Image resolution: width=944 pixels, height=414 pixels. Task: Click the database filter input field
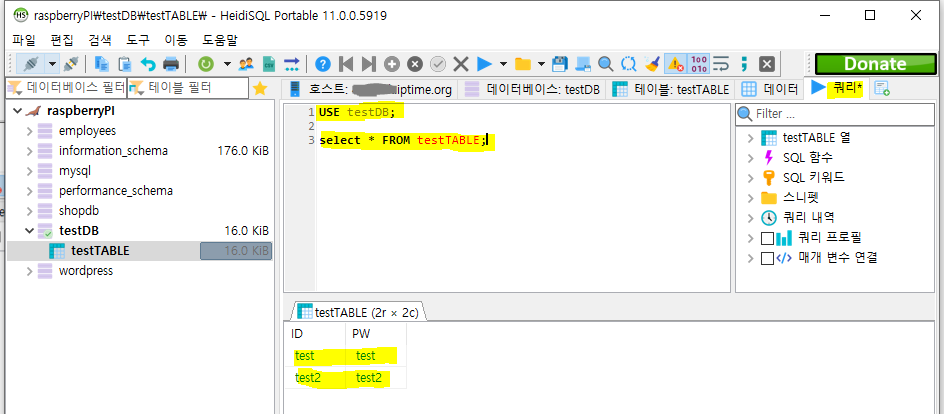pos(66,88)
